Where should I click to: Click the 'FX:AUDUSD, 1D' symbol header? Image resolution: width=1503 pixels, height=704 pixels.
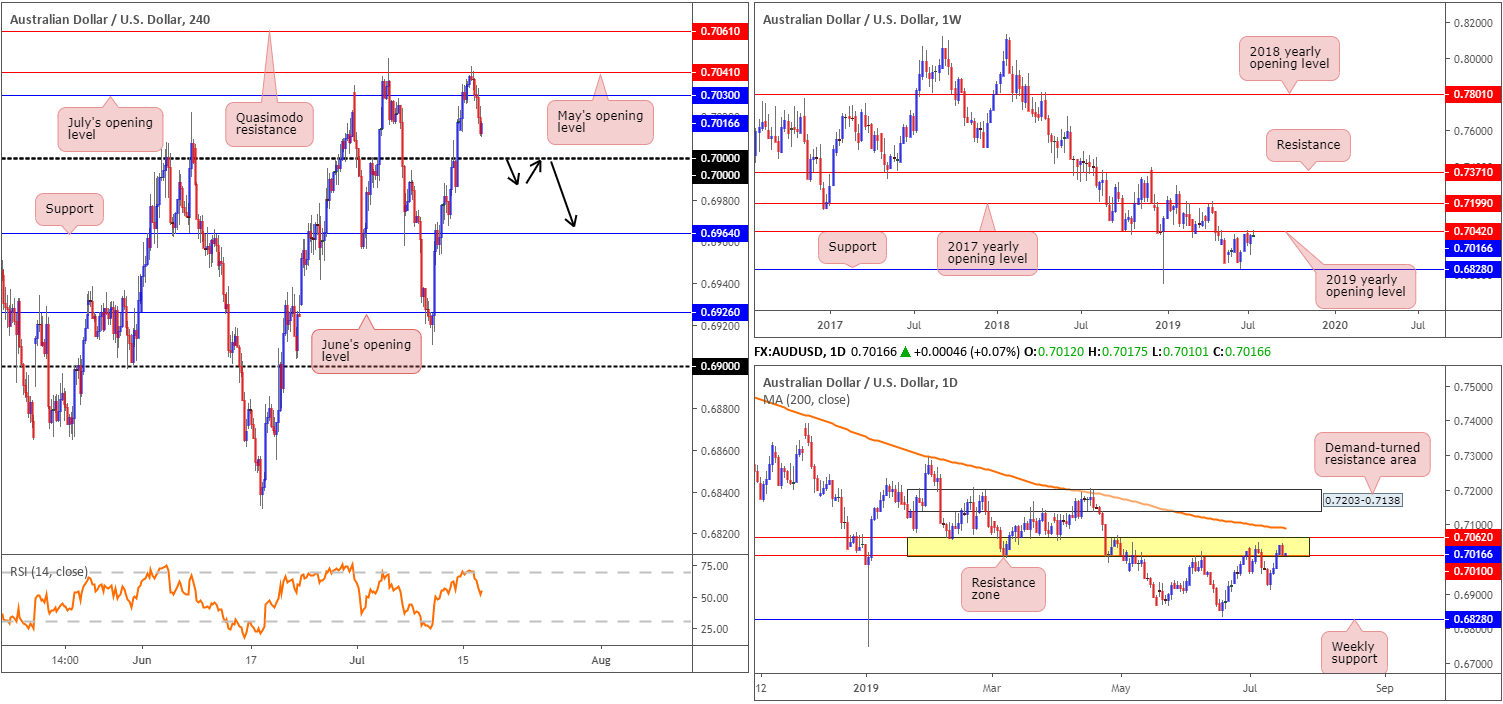coord(802,352)
